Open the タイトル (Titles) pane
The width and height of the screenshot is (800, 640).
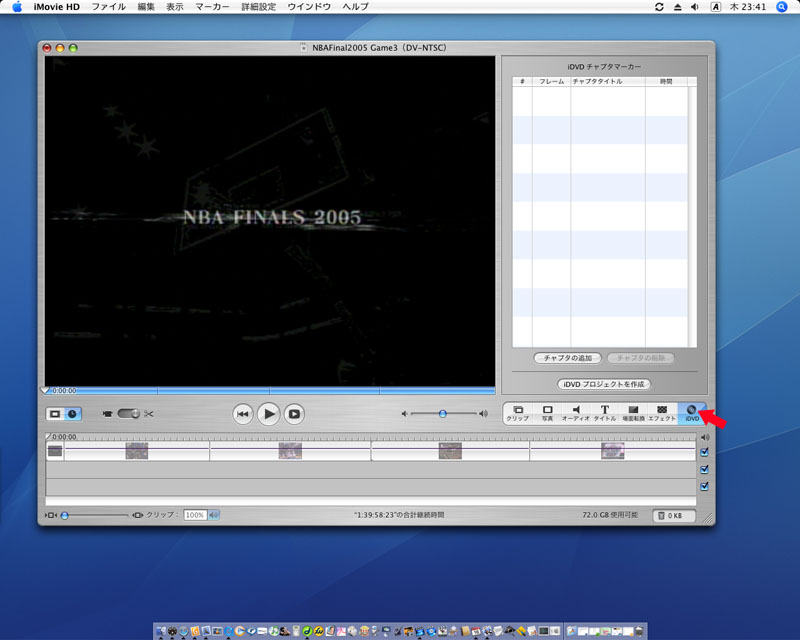[605, 413]
